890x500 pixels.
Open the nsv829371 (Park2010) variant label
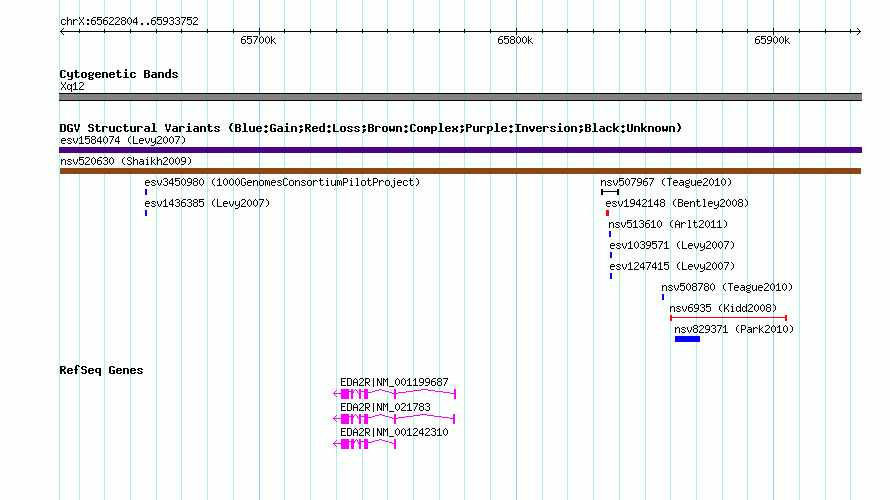pyautogui.click(x=734, y=329)
